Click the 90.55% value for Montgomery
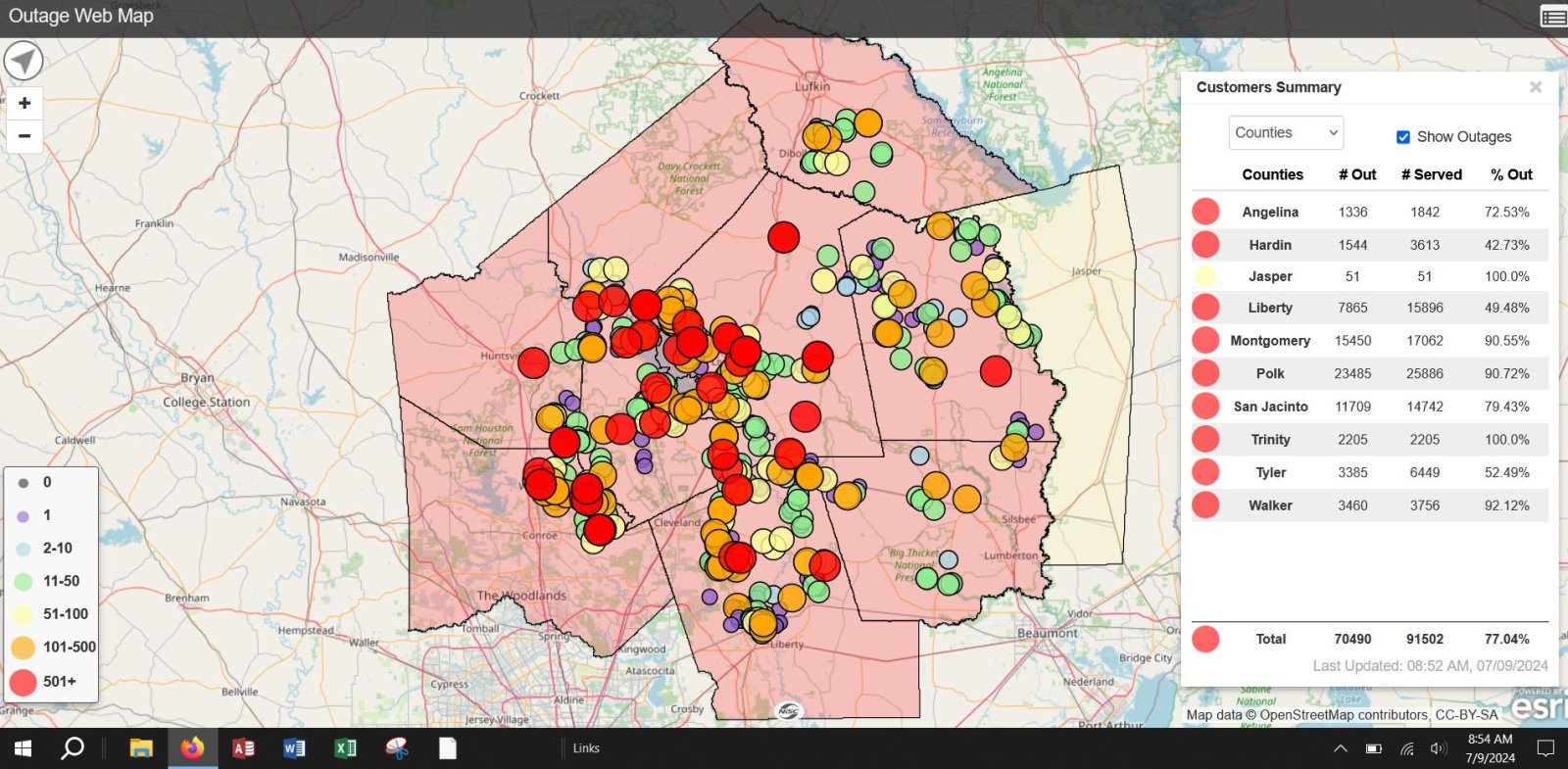Screen dimensions: 1568x769 1506,341
